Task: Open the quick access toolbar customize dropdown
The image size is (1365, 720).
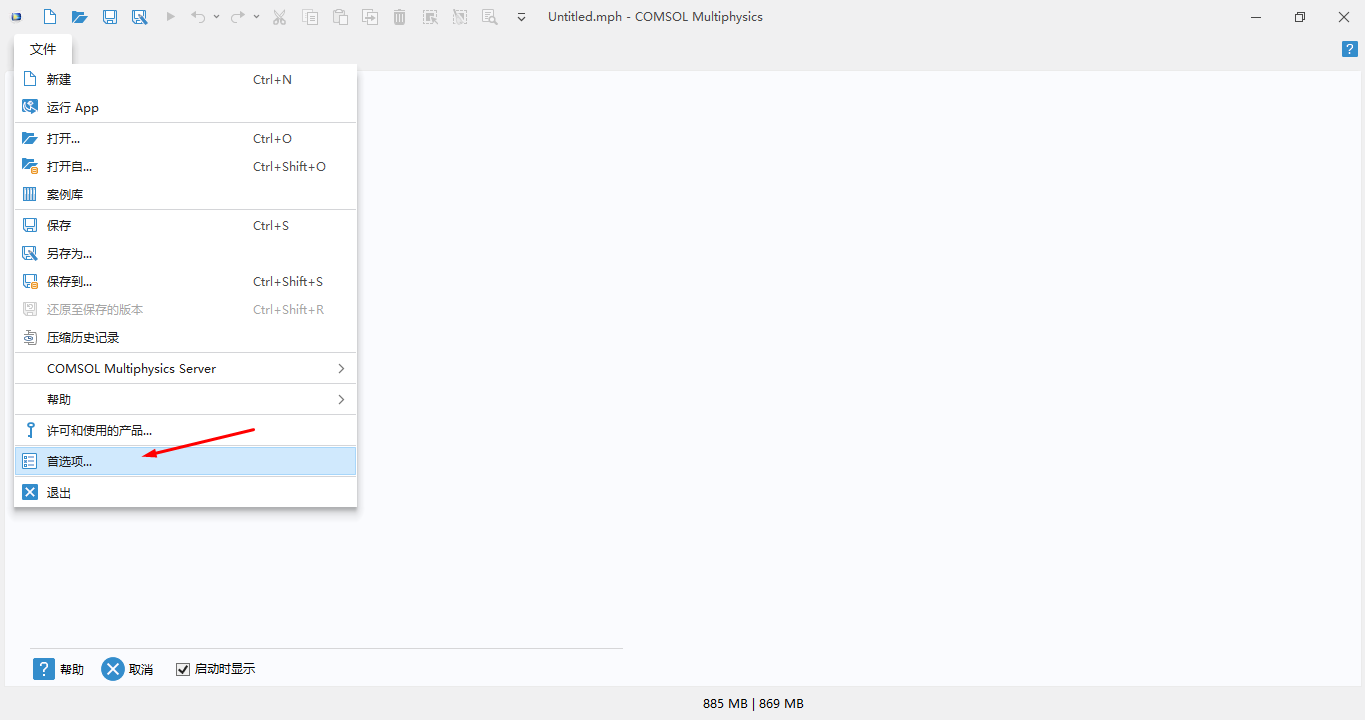Action: (x=521, y=17)
